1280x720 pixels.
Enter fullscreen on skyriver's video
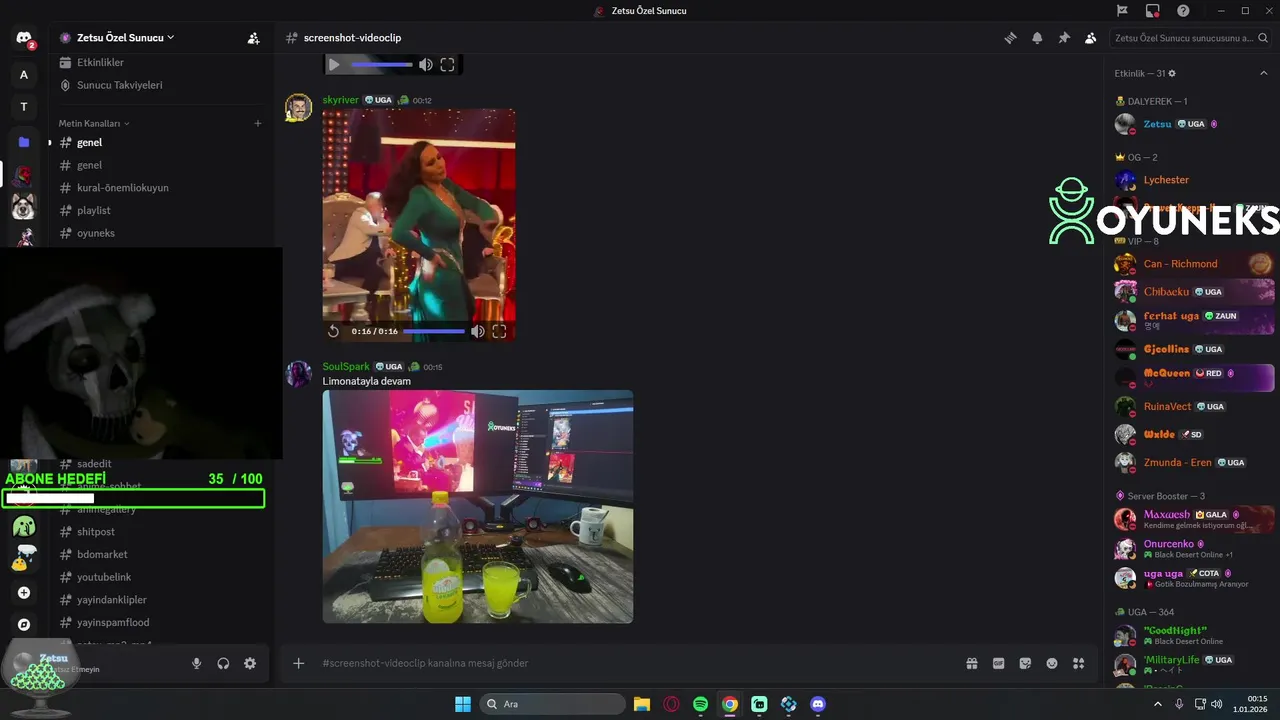499,331
